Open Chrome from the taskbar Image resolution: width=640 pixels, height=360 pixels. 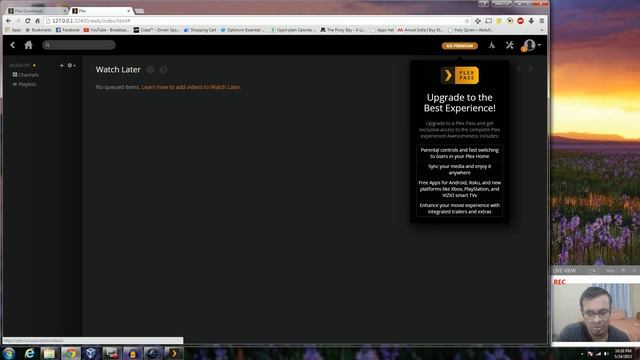(x=71, y=353)
